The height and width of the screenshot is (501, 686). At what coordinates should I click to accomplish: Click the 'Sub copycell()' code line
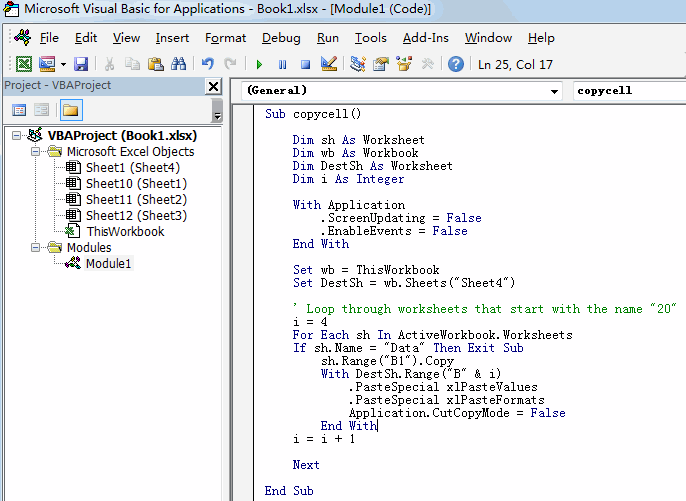[x=313, y=114]
